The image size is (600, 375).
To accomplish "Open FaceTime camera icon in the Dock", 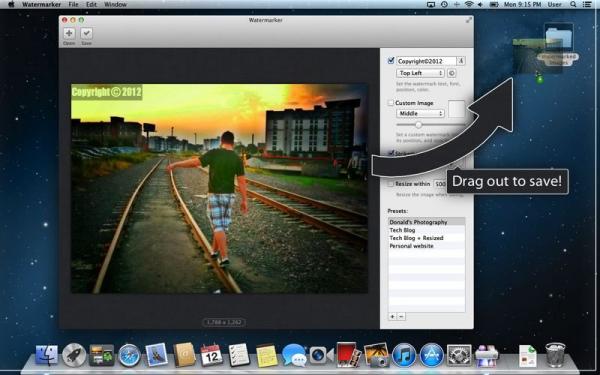I will coord(321,355).
